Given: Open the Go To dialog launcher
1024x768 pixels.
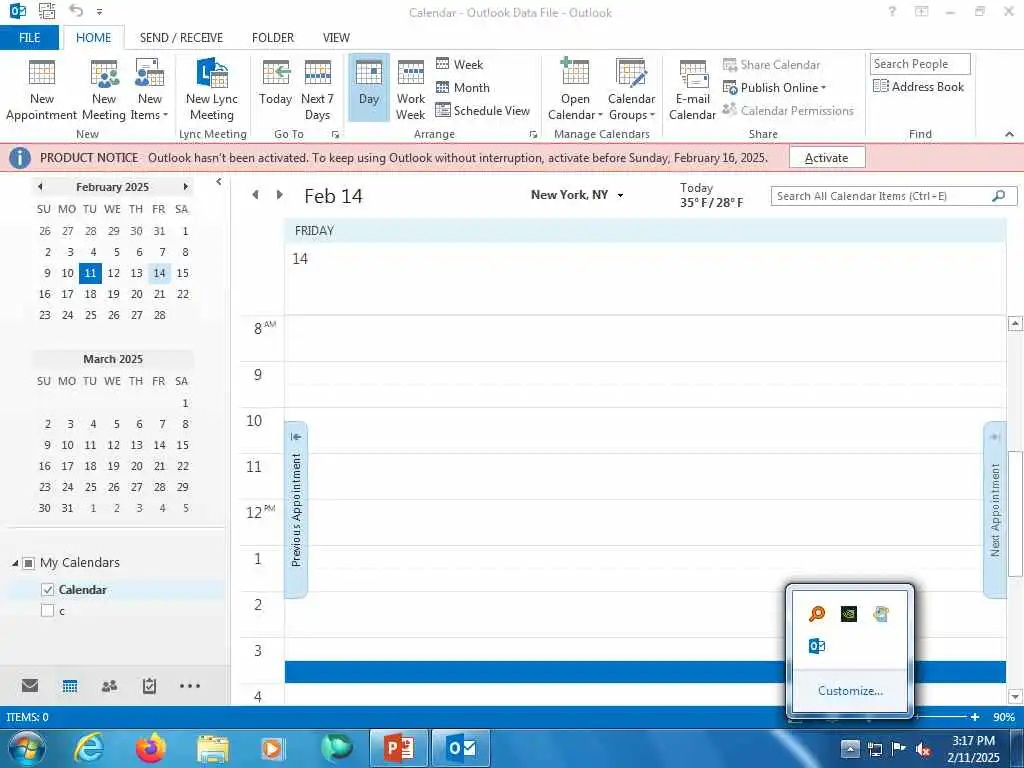Looking at the screenshot, I should 335,135.
